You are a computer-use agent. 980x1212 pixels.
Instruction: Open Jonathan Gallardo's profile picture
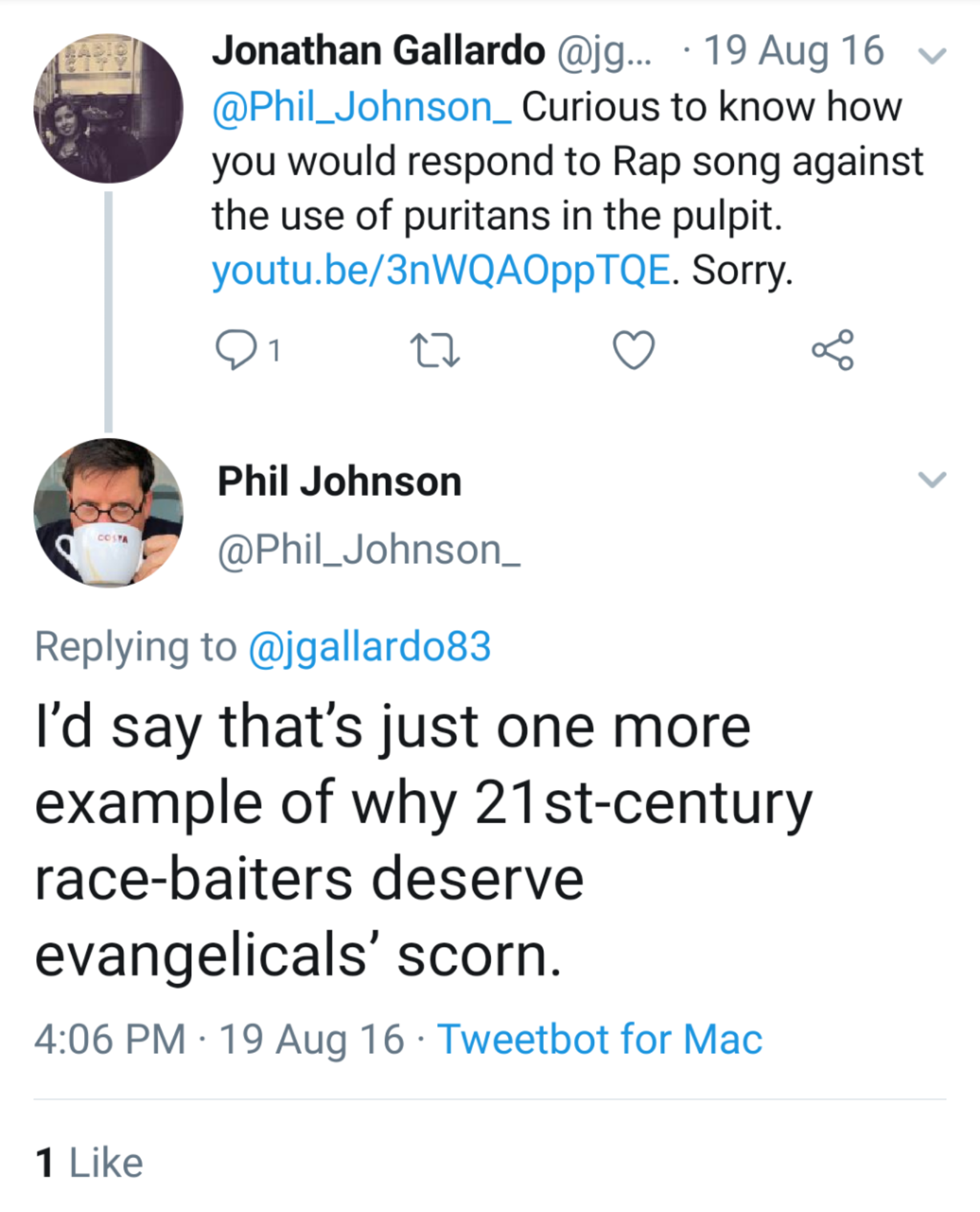pyautogui.click(x=108, y=109)
